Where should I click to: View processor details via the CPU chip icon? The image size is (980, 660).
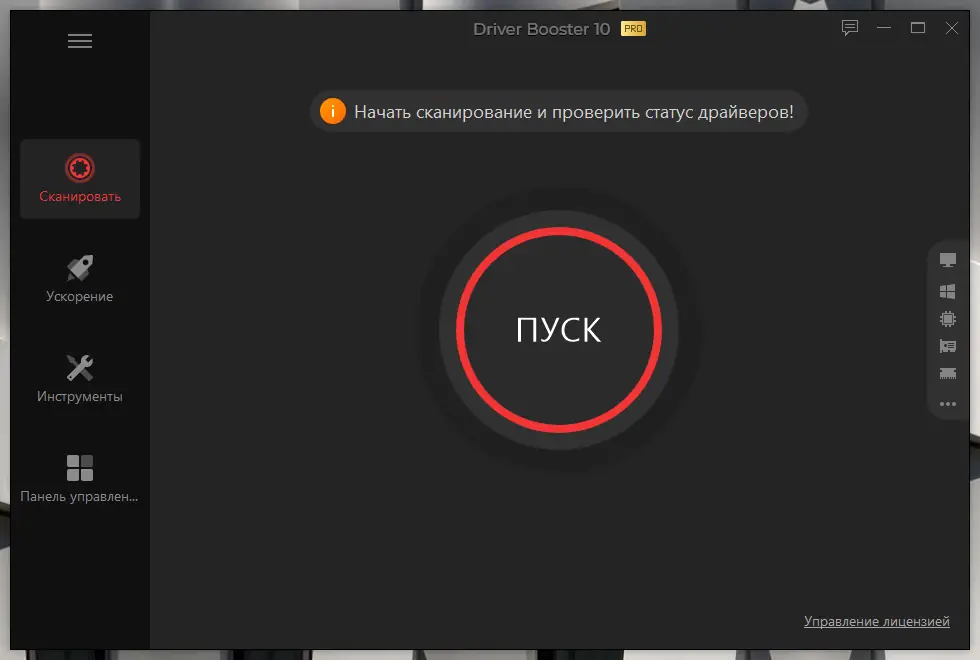pyautogui.click(x=947, y=319)
